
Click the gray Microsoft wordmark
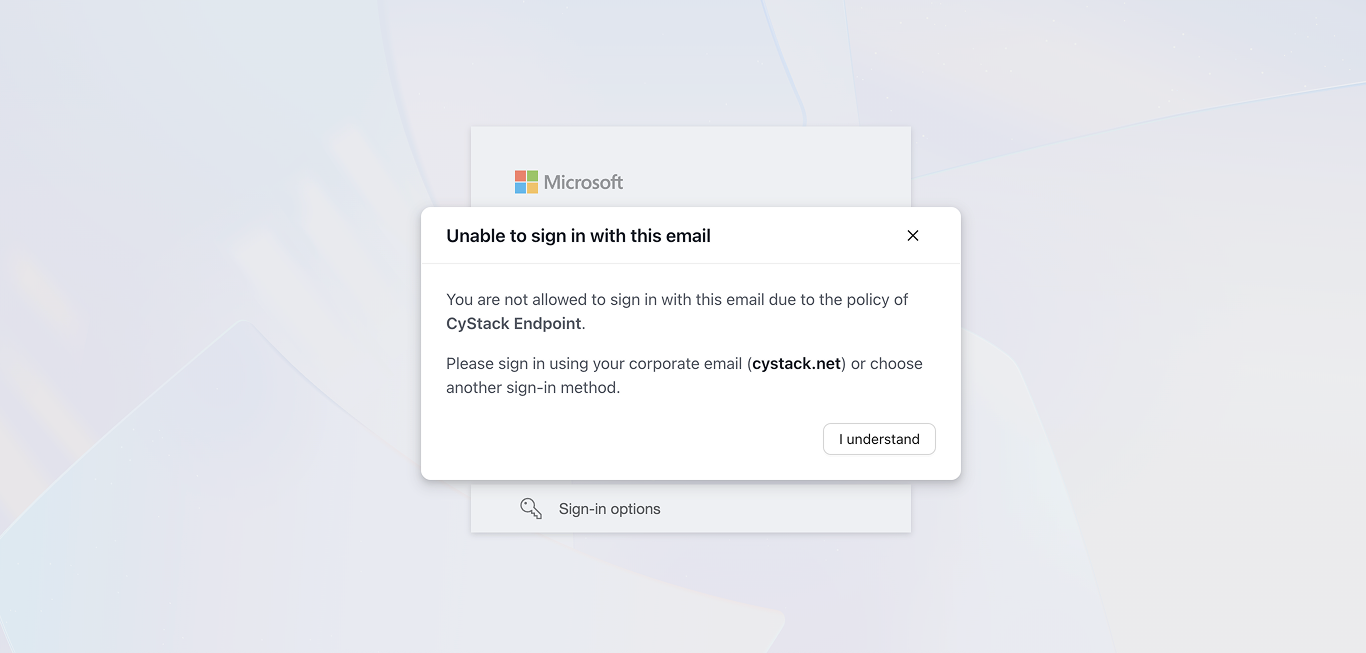[583, 181]
